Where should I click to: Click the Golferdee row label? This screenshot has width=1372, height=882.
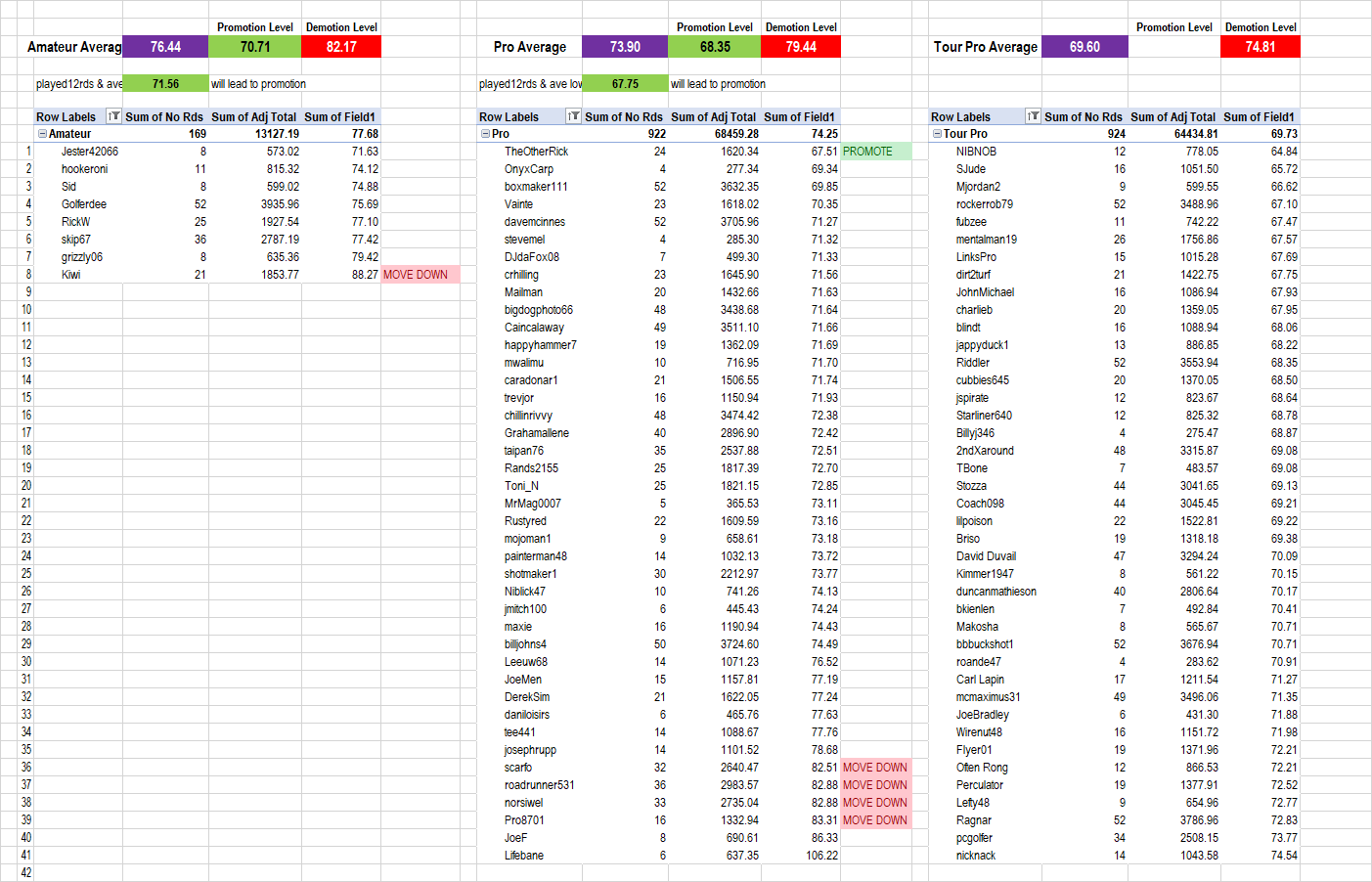[x=84, y=204]
